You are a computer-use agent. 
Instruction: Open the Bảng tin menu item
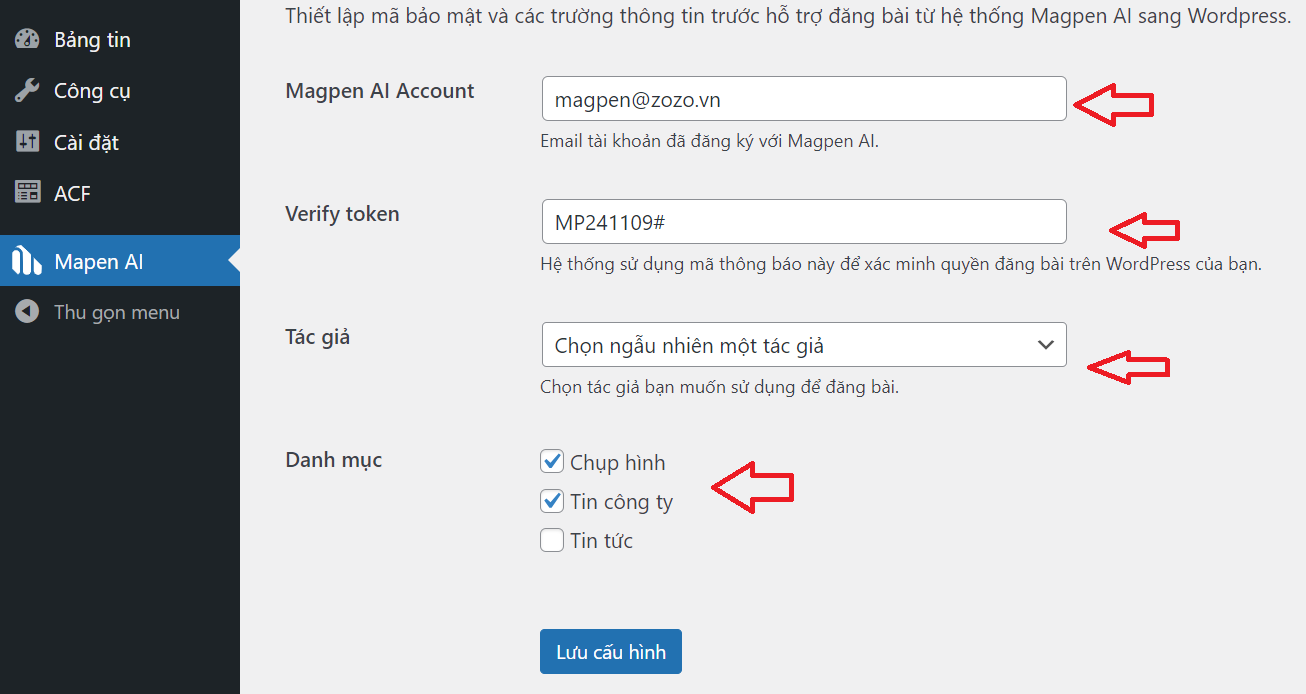120,40
